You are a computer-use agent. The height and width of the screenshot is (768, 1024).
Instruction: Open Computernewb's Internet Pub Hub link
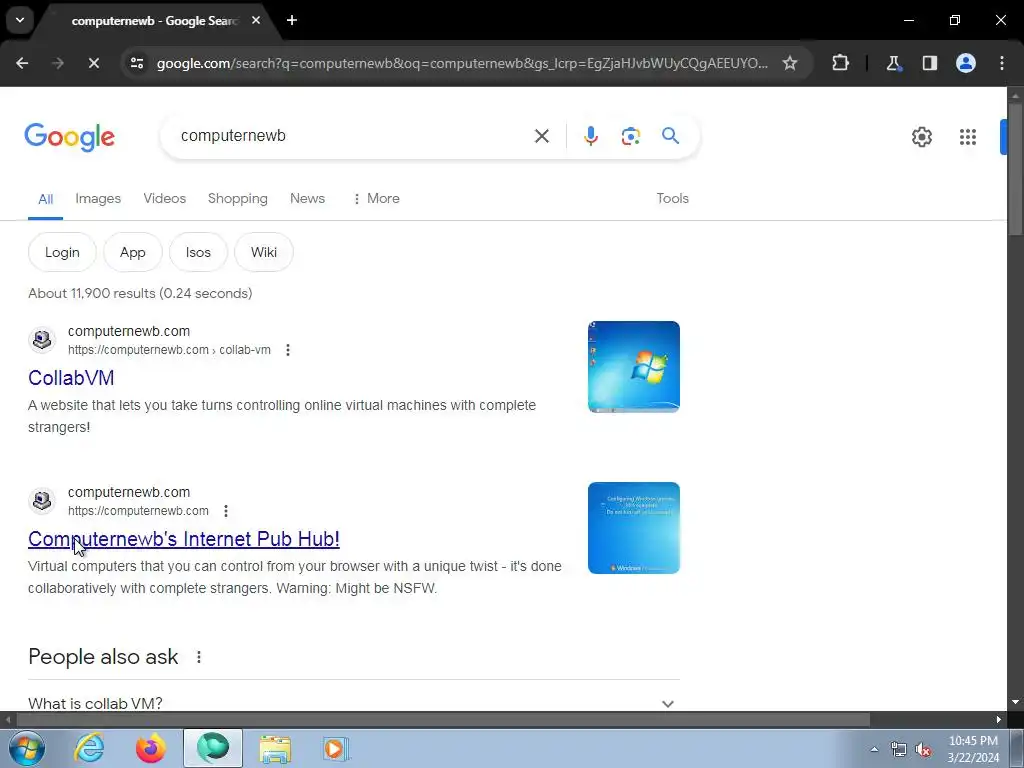pos(184,539)
